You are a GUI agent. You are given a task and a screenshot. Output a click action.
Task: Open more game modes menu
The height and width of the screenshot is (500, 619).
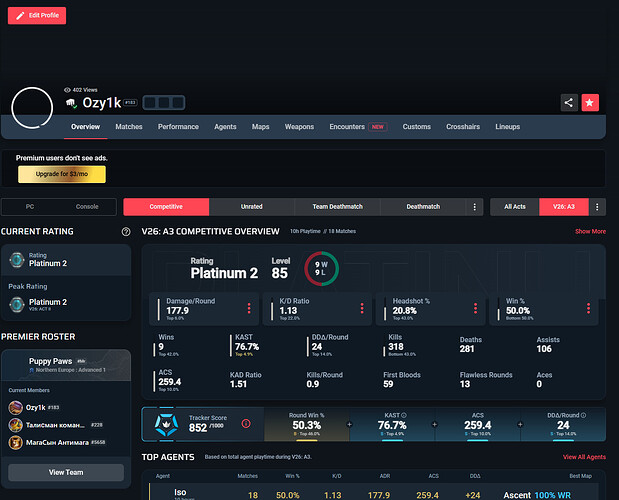pyautogui.click(x=475, y=207)
